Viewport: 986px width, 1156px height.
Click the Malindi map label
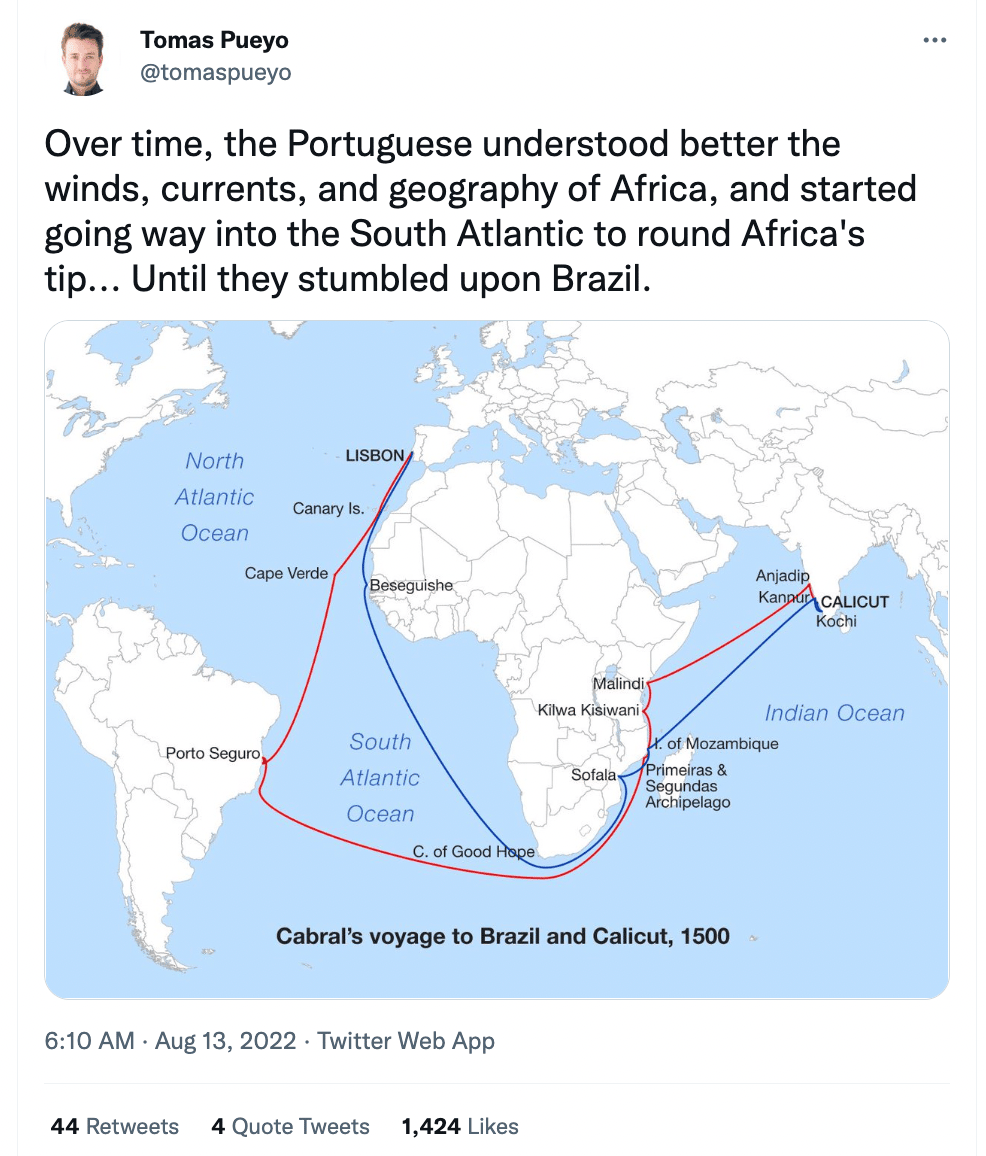[x=618, y=683]
